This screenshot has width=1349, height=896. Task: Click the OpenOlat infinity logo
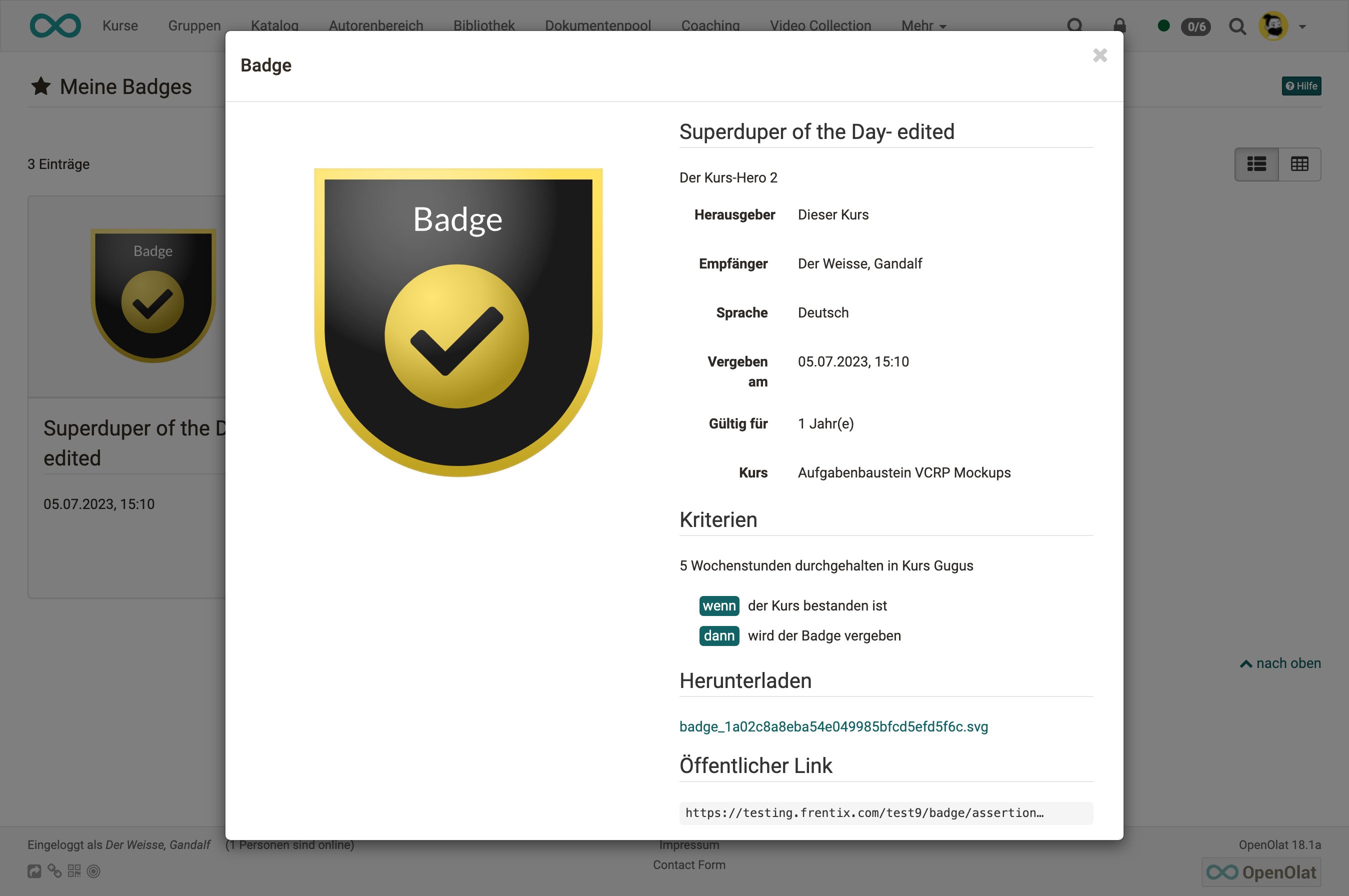(55, 25)
